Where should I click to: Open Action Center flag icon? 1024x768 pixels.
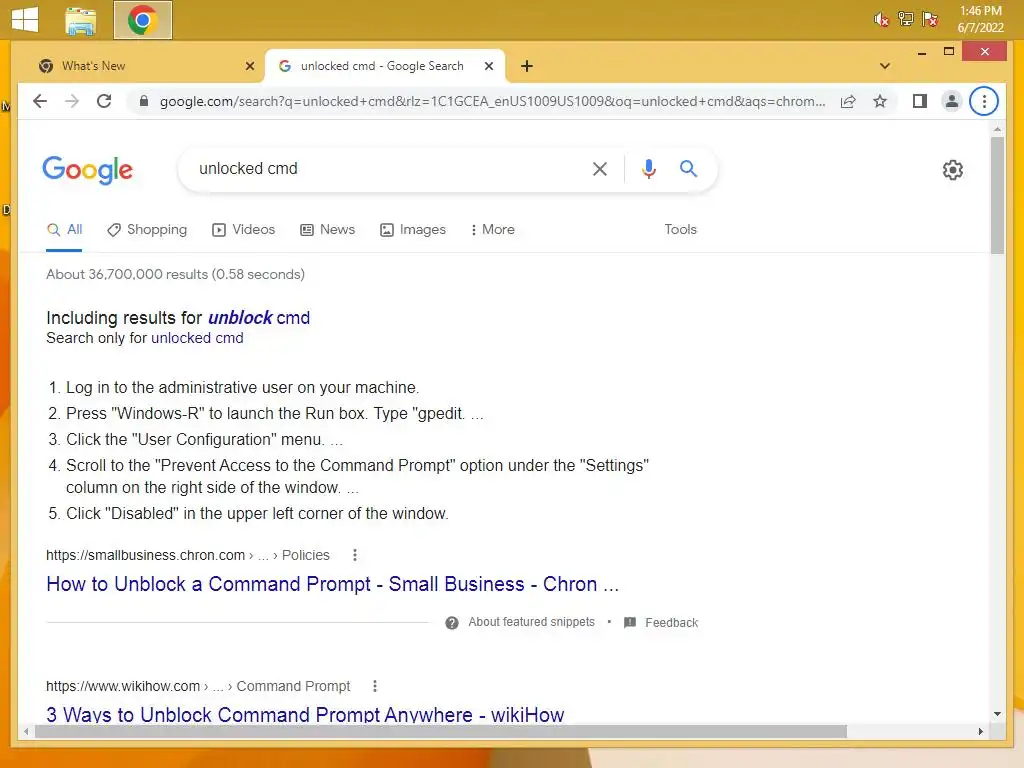(930, 19)
